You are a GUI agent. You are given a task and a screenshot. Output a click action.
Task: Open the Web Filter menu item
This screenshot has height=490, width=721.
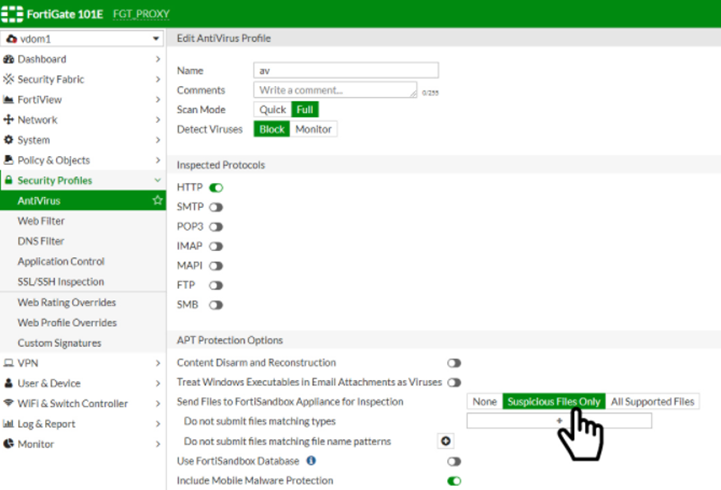pos(41,221)
